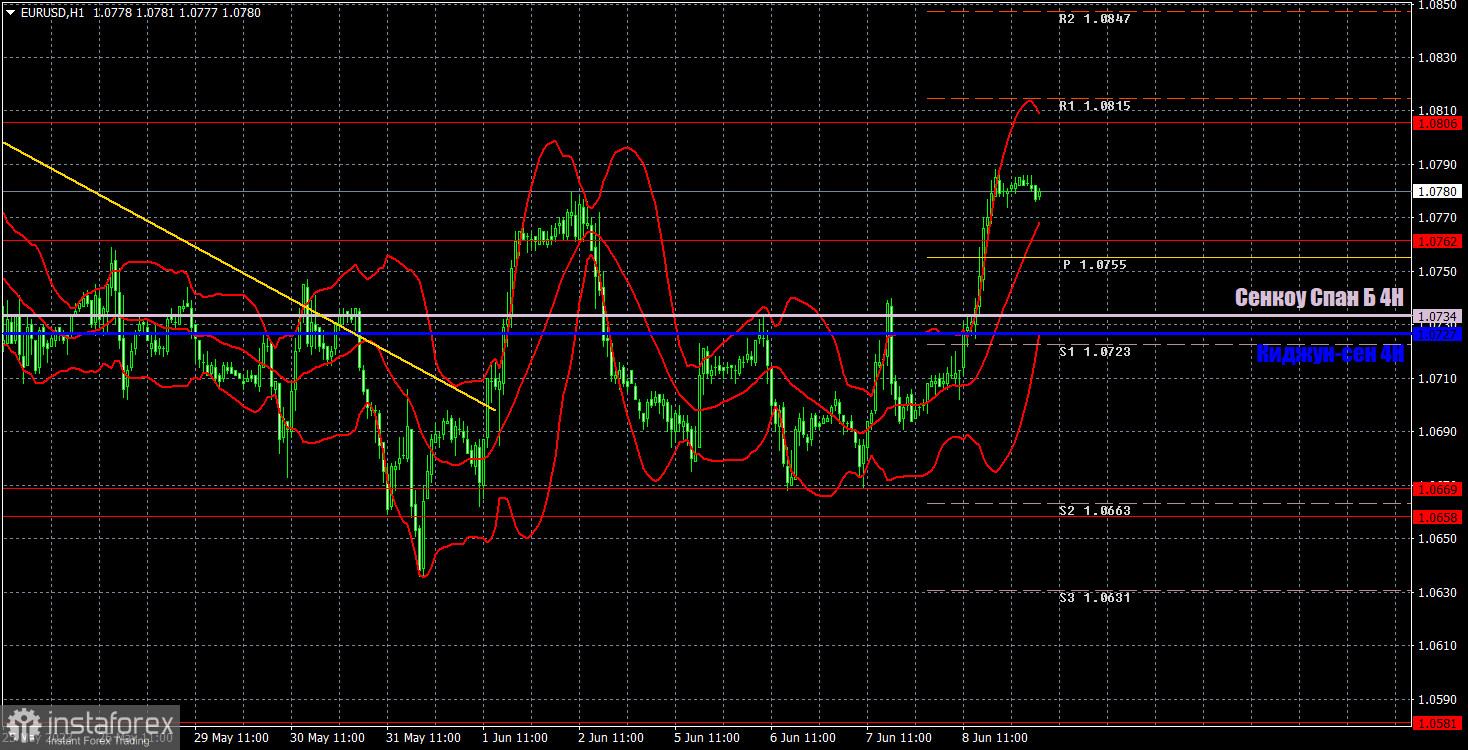Click the 1.0590 value on the price axis
This screenshot has height=750, width=1468.
[1439, 700]
